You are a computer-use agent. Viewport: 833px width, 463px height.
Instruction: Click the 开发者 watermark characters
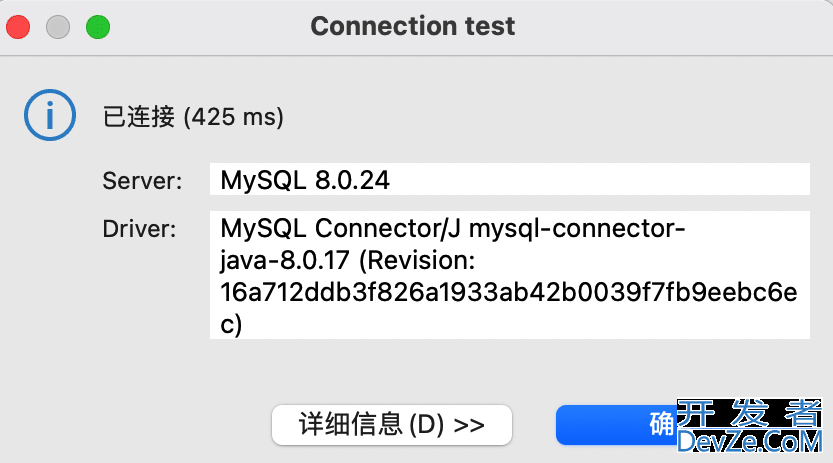(750, 414)
